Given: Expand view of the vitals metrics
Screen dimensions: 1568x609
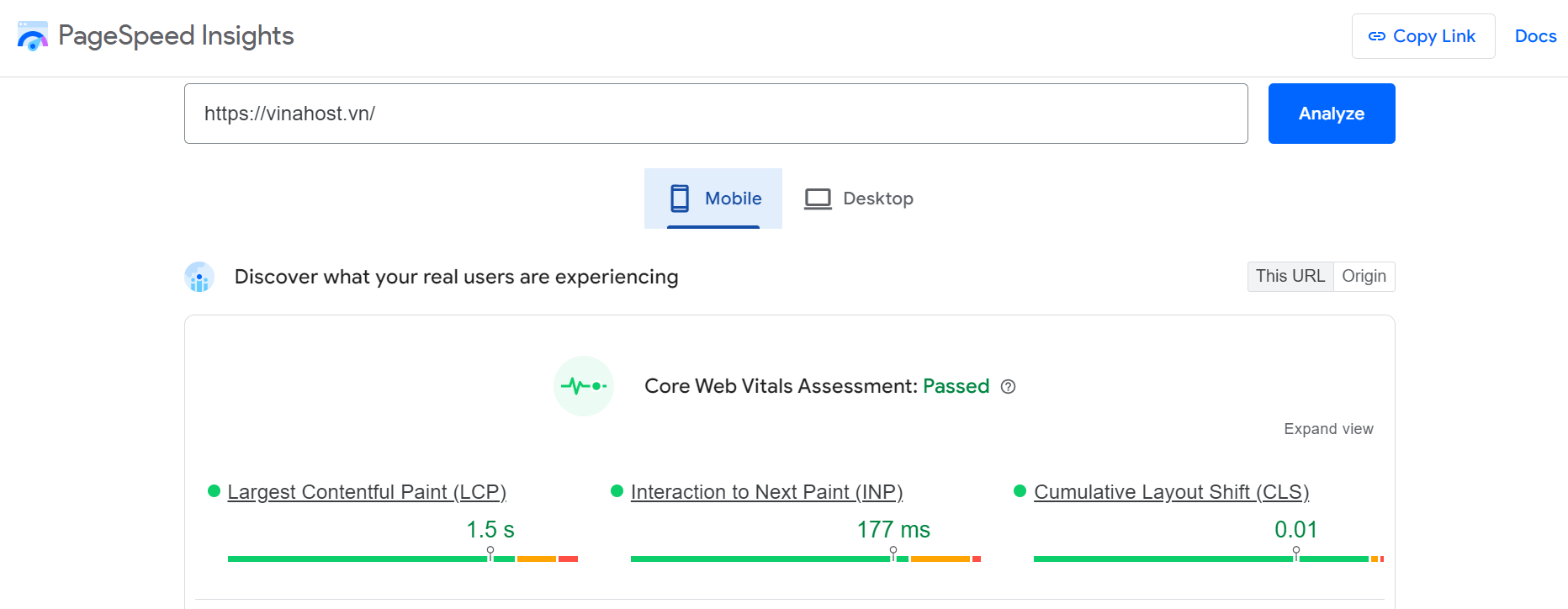Looking at the screenshot, I should (x=1328, y=429).
